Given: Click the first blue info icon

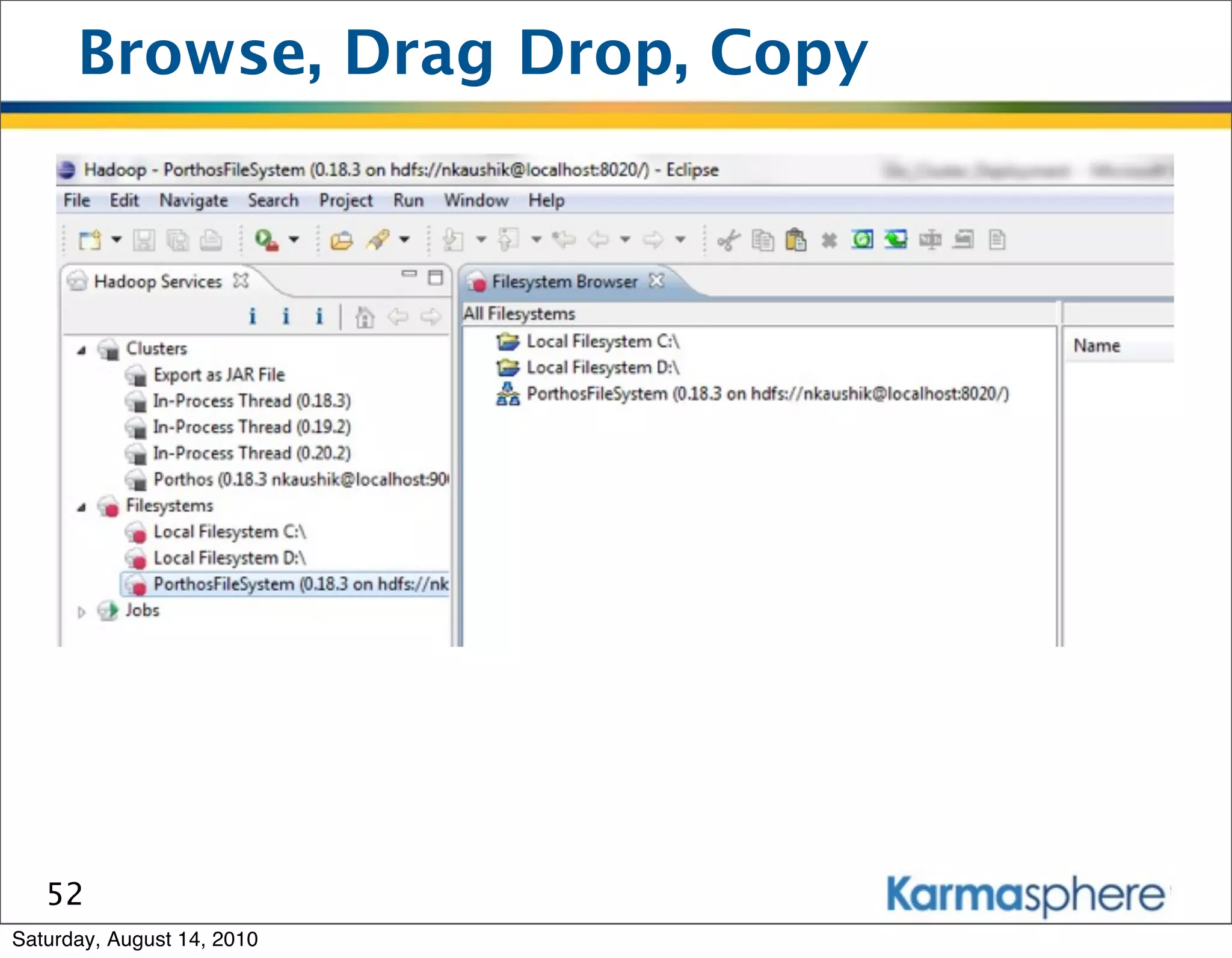Looking at the screenshot, I should [253, 316].
